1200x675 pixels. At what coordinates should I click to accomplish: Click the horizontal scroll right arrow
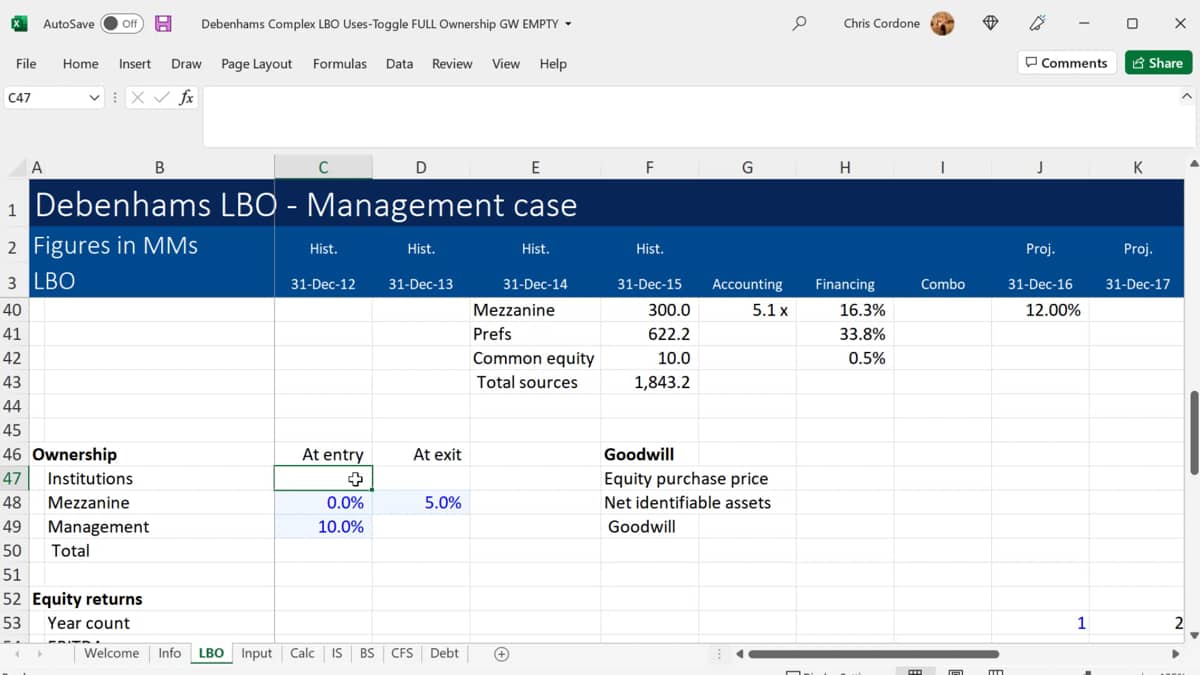coord(1176,654)
